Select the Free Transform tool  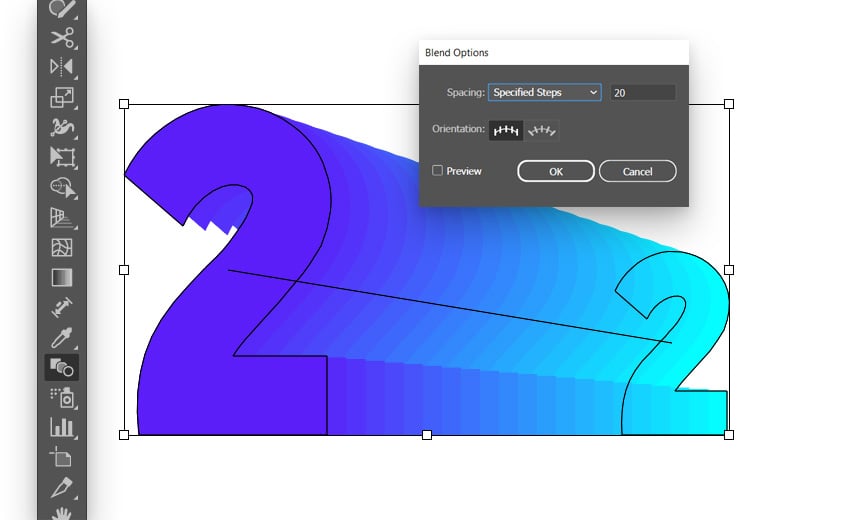pyautogui.click(x=62, y=157)
